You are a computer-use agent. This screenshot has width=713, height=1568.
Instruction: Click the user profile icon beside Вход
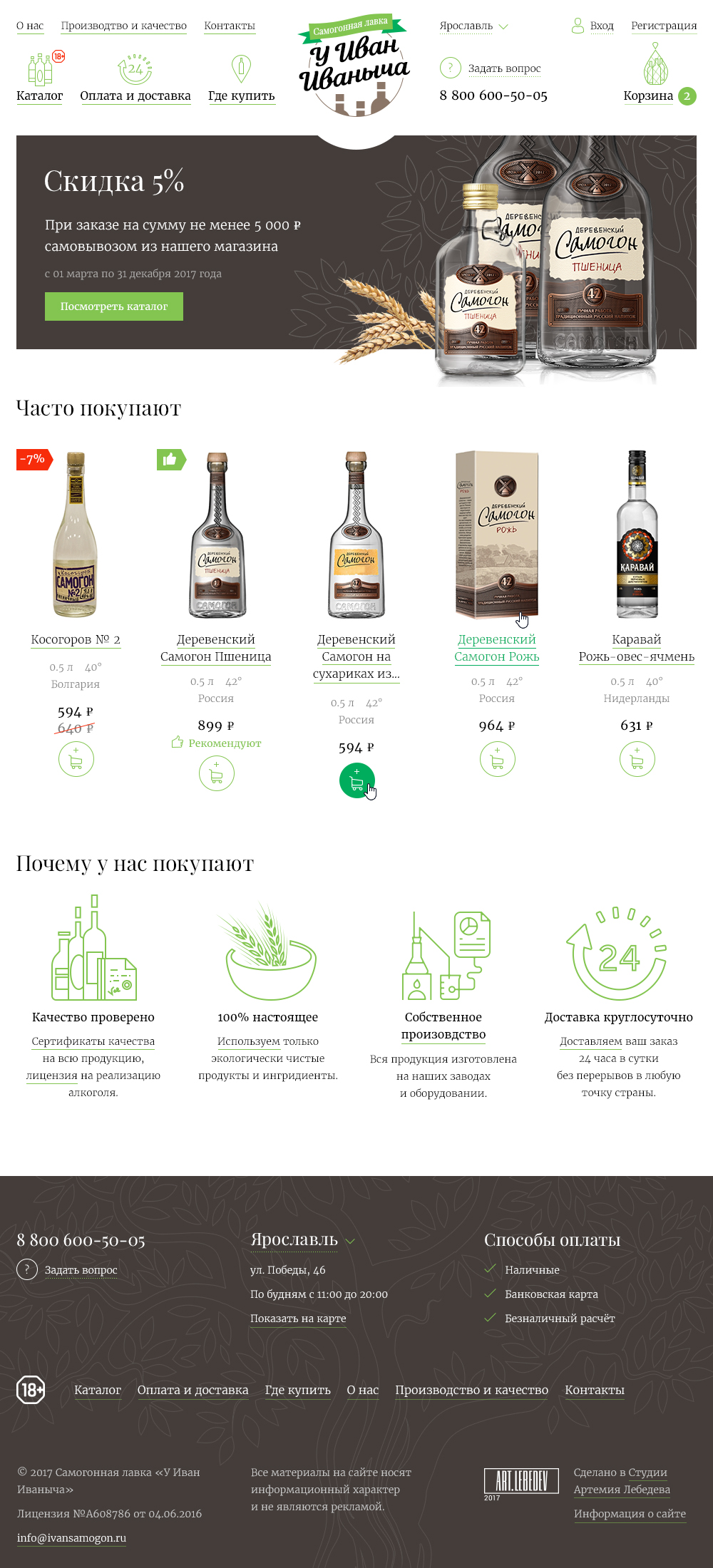[x=578, y=26]
